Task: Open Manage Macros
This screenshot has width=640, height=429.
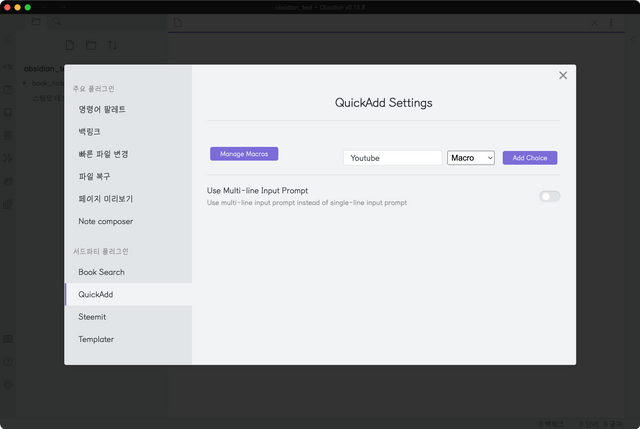Action: pyautogui.click(x=244, y=154)
